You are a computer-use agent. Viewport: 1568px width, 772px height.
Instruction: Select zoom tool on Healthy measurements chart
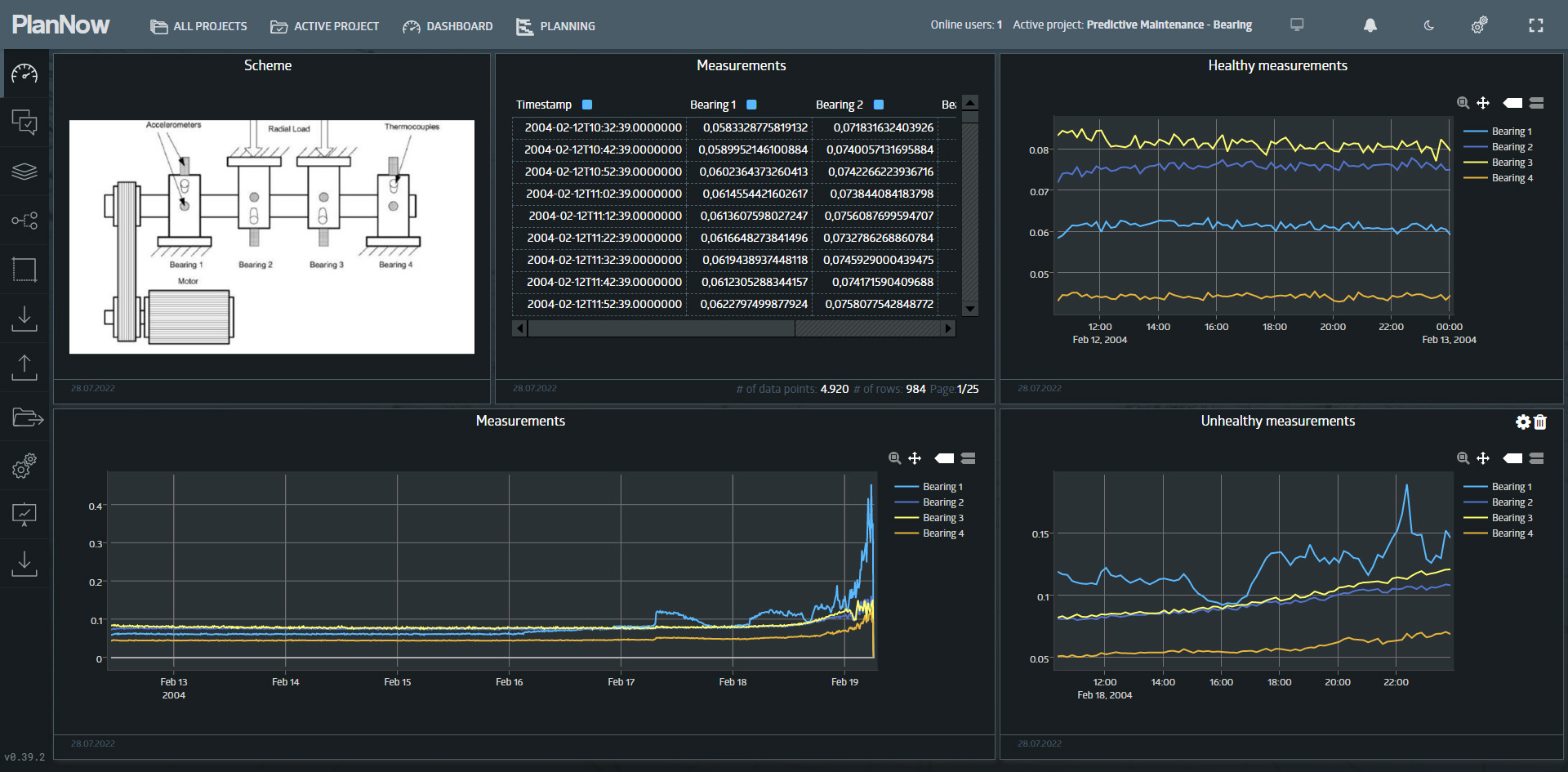click(x=1463, y=103)
